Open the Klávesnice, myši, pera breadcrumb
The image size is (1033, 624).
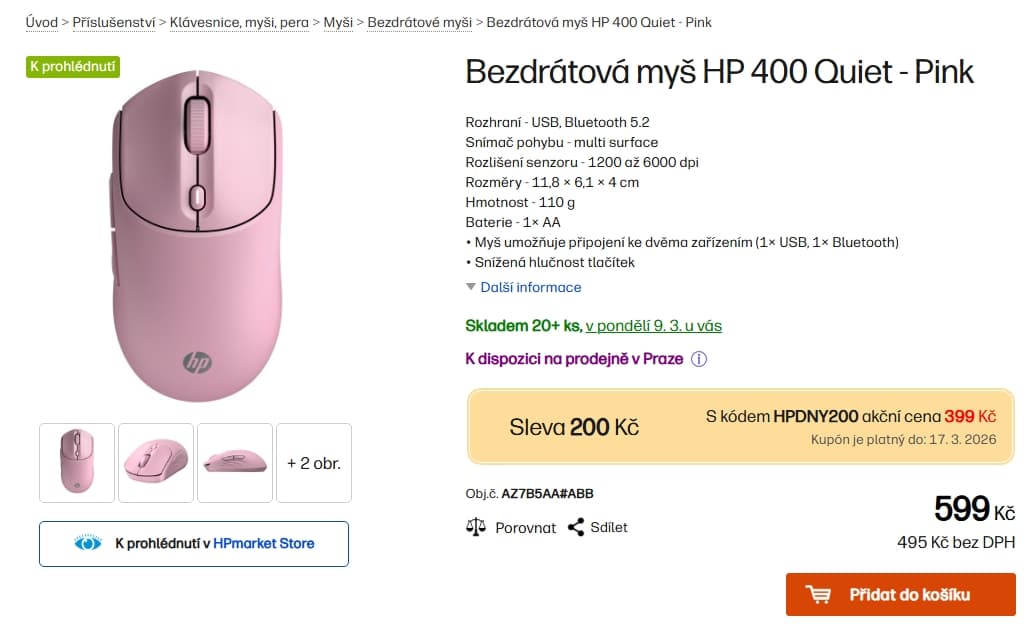click(x=239, y=21)
